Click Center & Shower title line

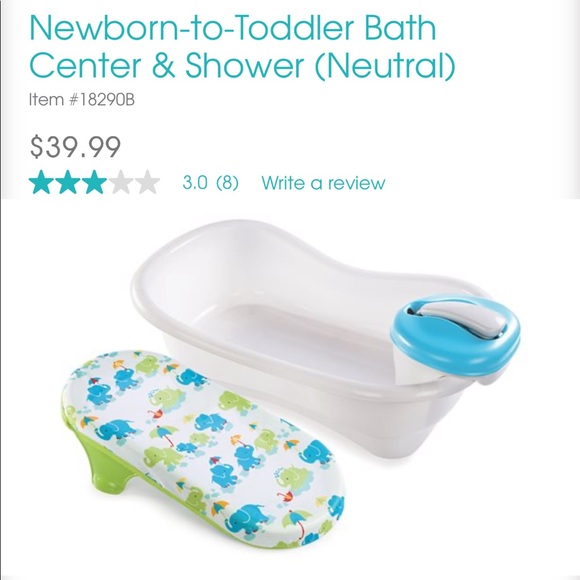(x=242, y=64)
